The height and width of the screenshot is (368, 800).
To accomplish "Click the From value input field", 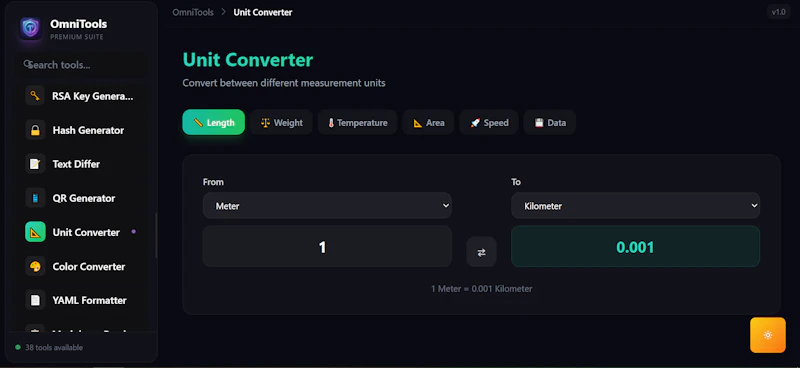I will coord(327,247).
